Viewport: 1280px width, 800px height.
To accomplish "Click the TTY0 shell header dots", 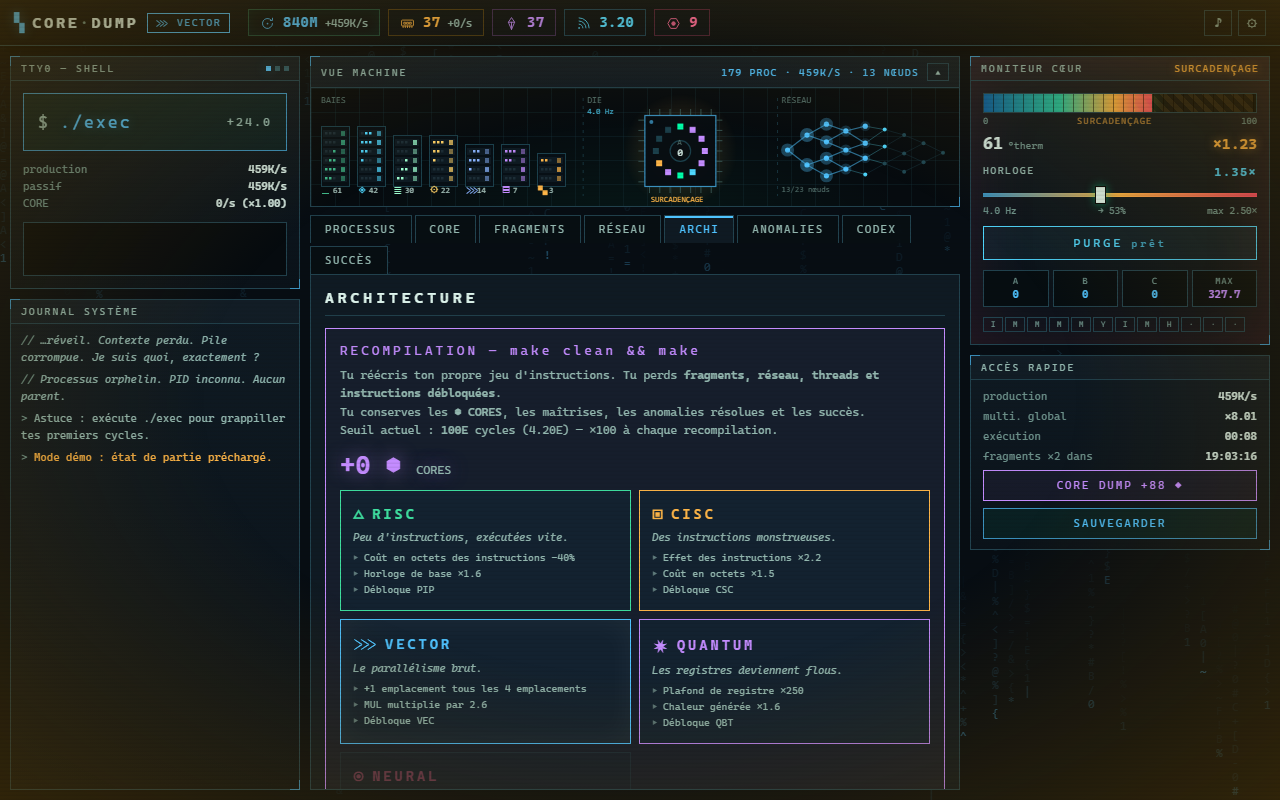I will pos(278,68).
